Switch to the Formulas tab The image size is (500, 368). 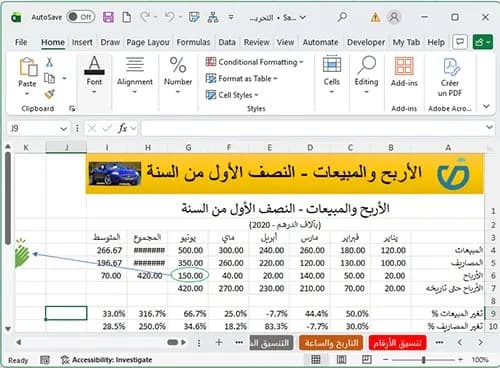click(193, 42)
